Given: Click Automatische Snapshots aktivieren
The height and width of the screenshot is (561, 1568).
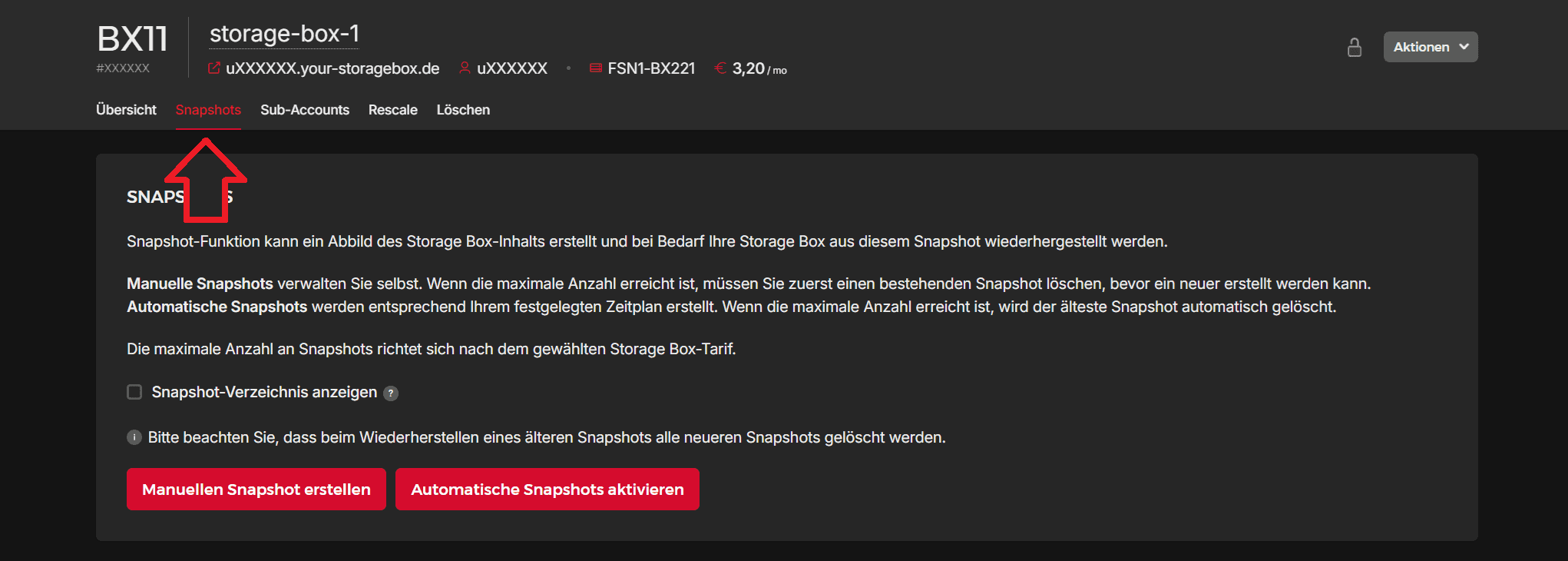Looking at the screenshot, I should [x=547, y=489].
